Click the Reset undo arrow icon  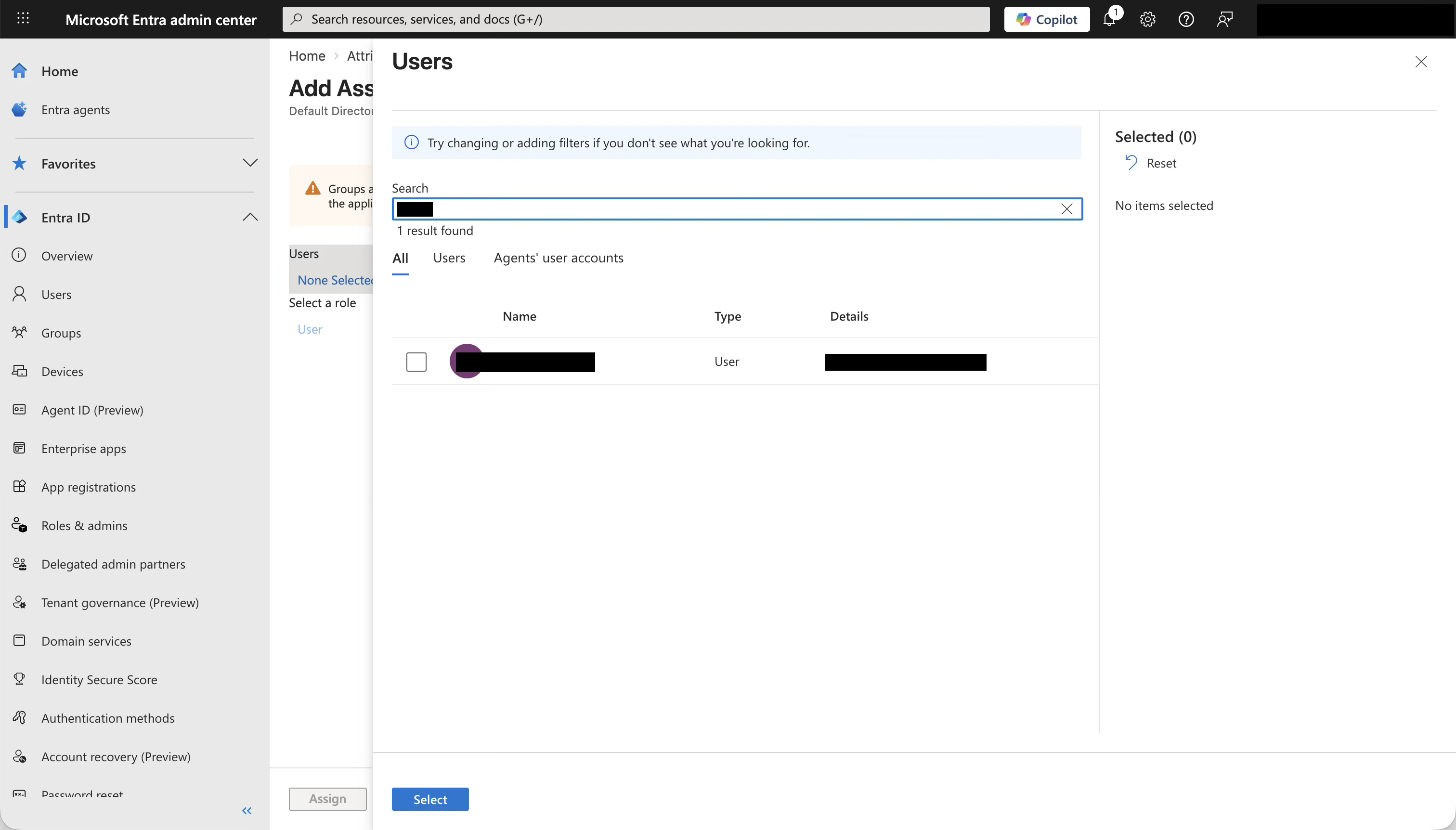(1131, 163)
